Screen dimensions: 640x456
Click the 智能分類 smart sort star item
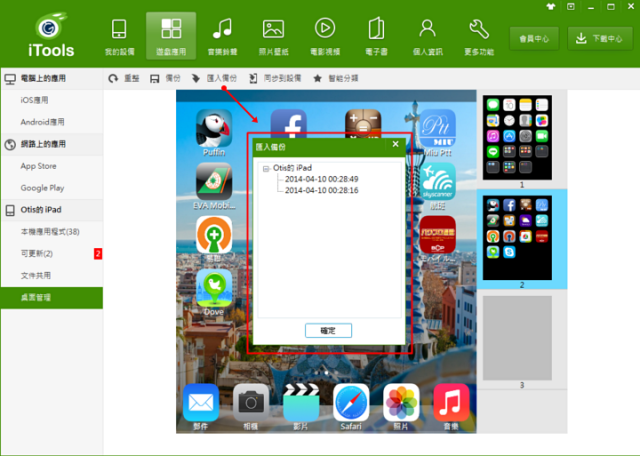coord(335,78)
